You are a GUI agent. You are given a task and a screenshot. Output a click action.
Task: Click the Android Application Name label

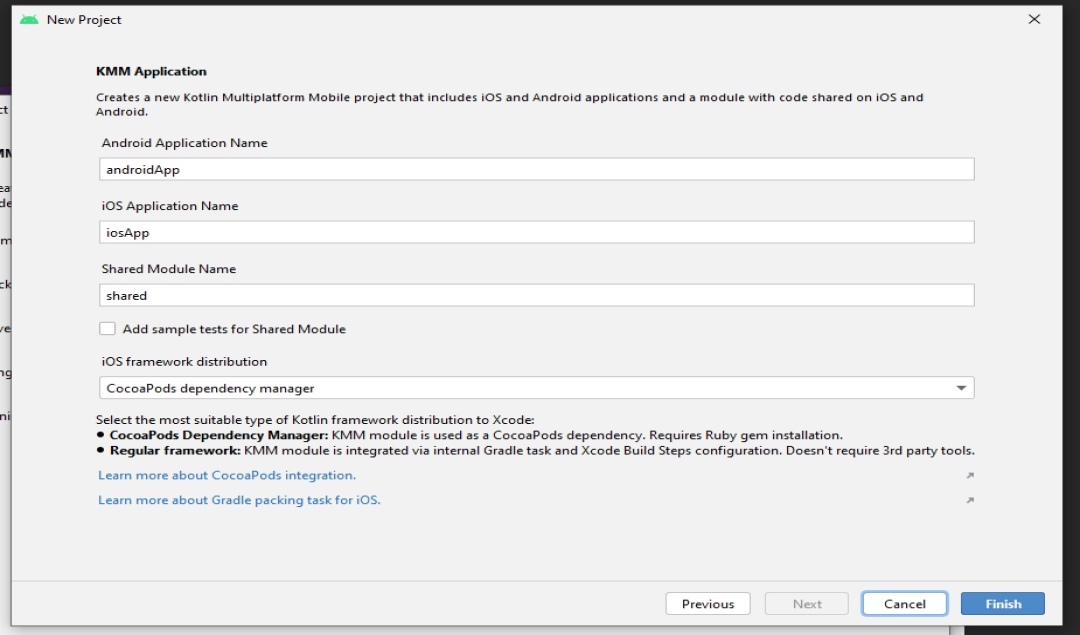[185, 143]
